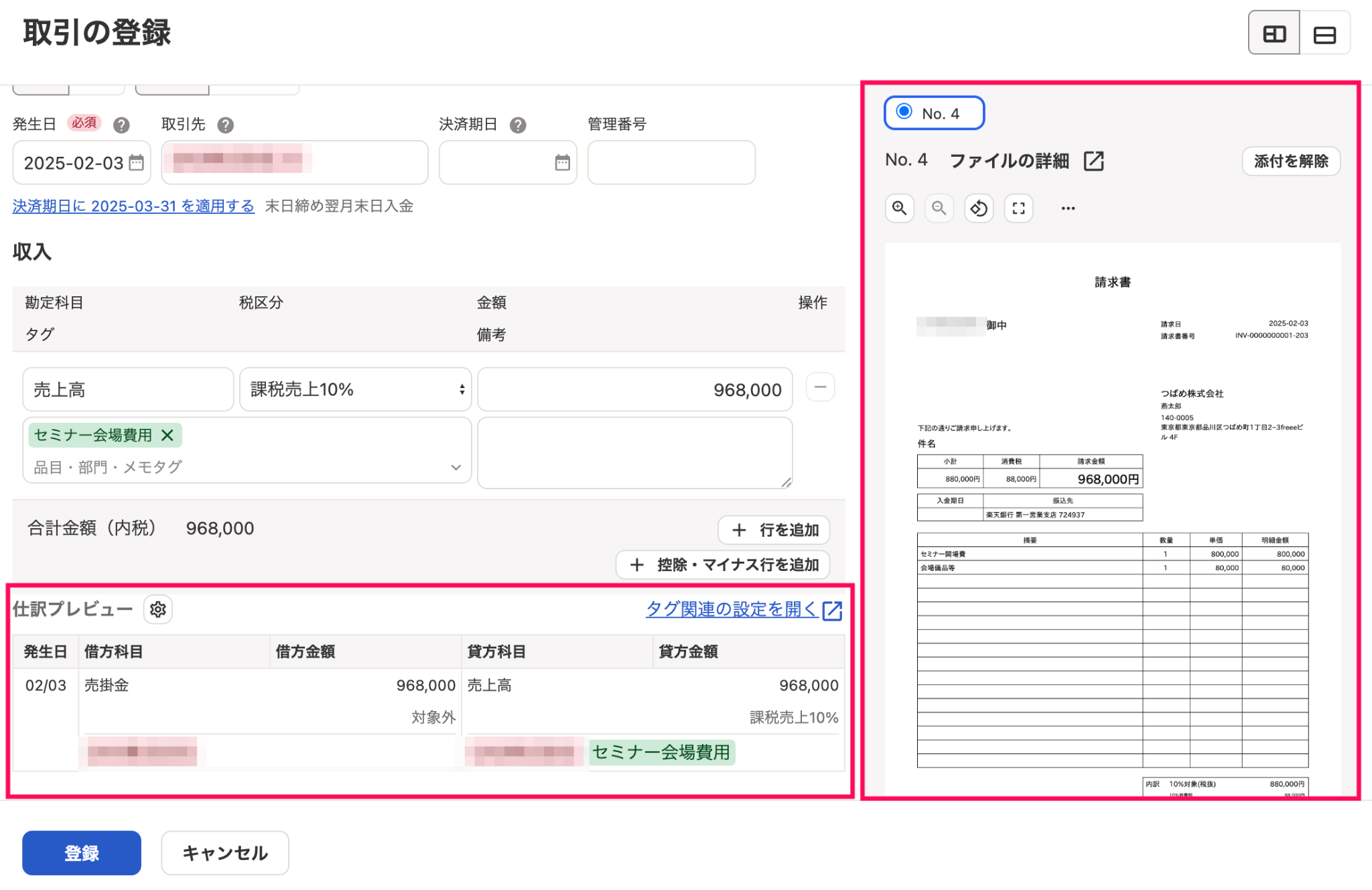Viewport: 1372px width, 890px height.
Task: Click ファイルの詳細 label
Action: (x=1009, y=161)
